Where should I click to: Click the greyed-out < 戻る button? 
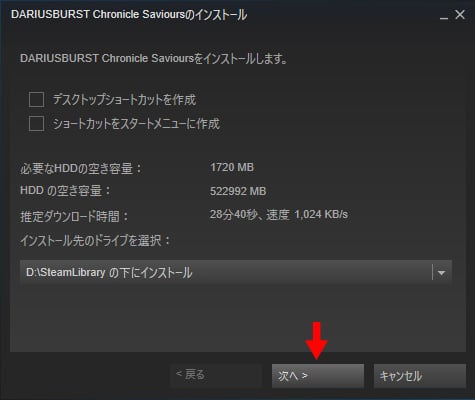(x=216, y=375)
